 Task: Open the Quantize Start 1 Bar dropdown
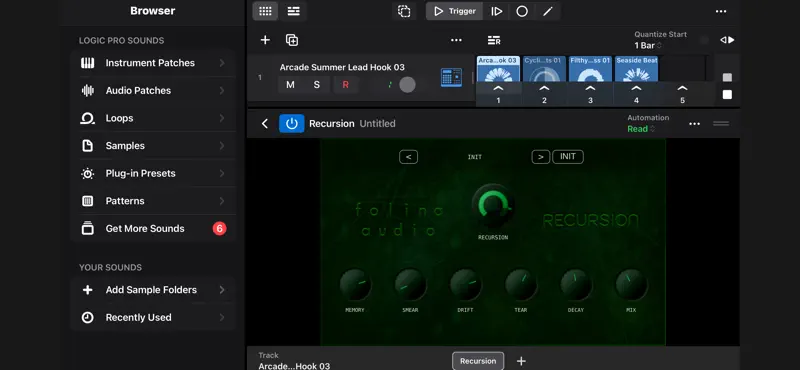[x=648, y=45]
